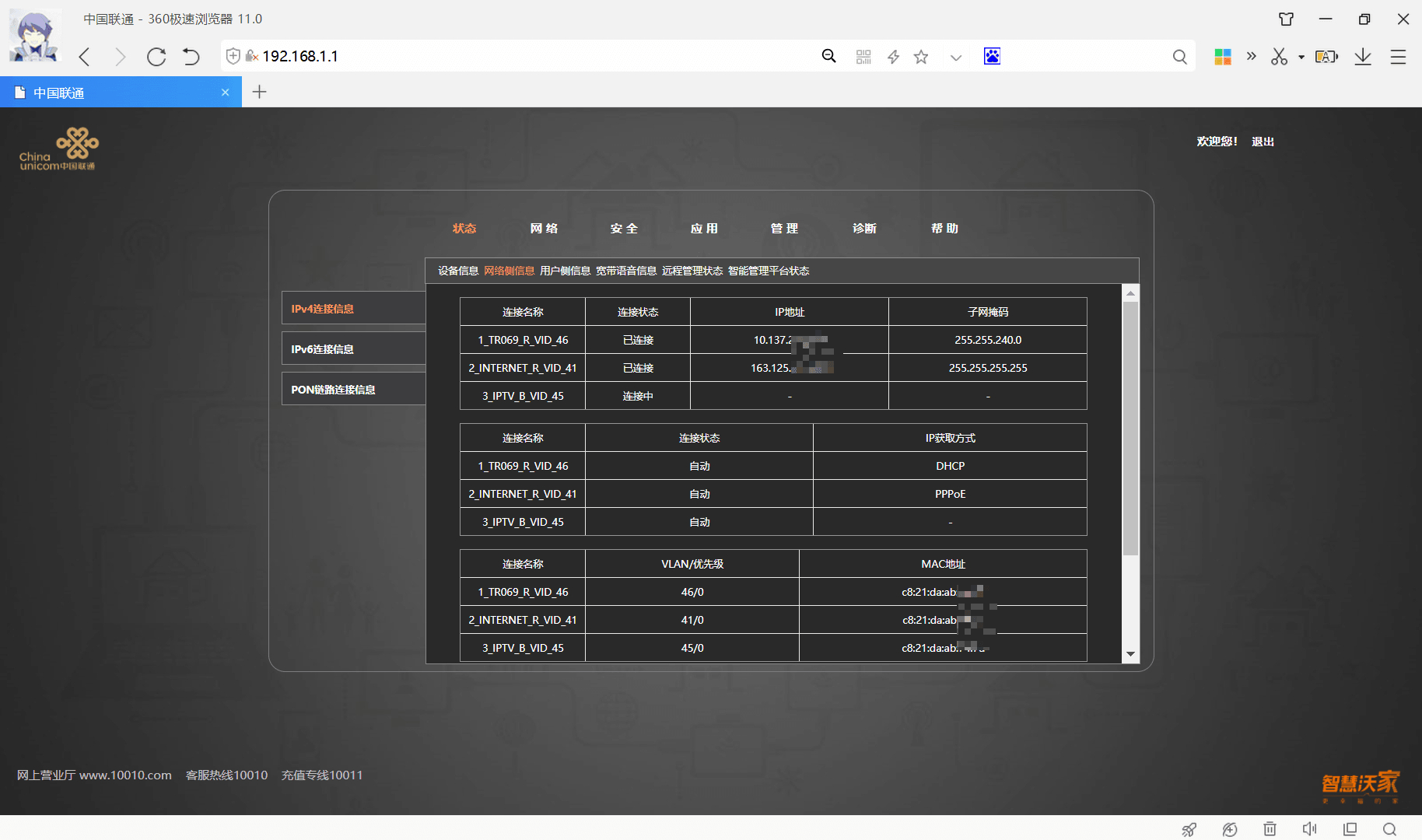Open the 状态 main menu
Image resolution: width=1422 pixels, height=840 pixels.
coord(464,228)
